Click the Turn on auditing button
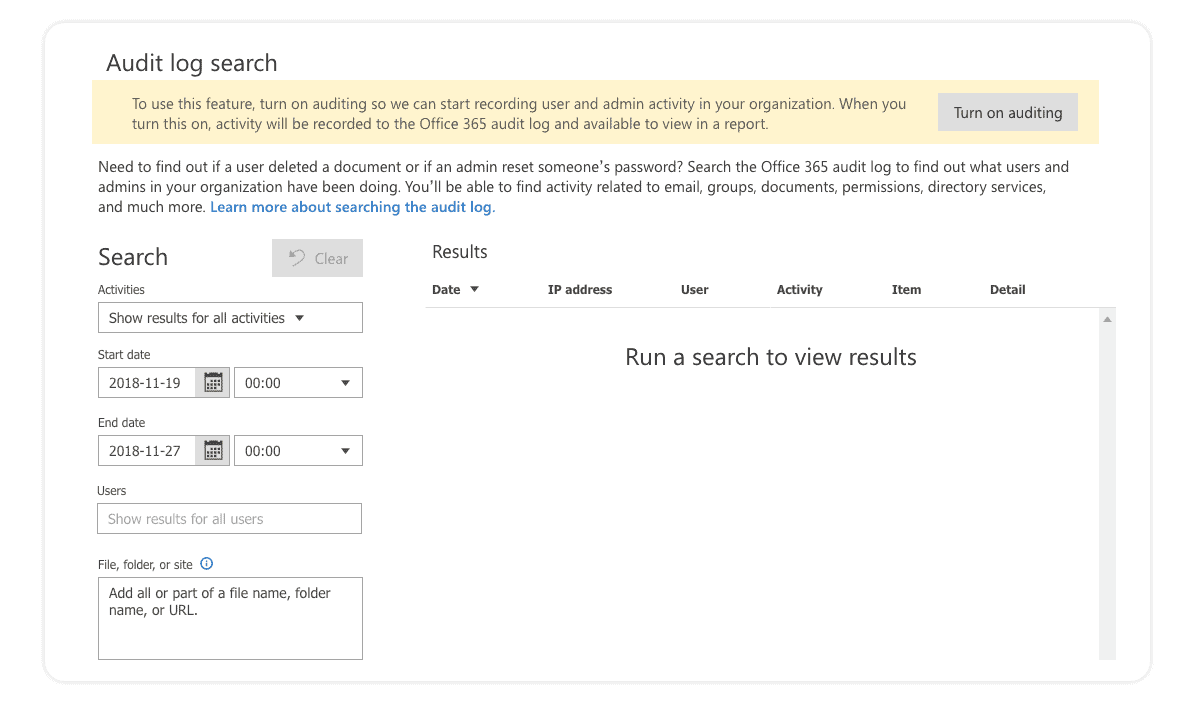 [x=1007, y=112]
